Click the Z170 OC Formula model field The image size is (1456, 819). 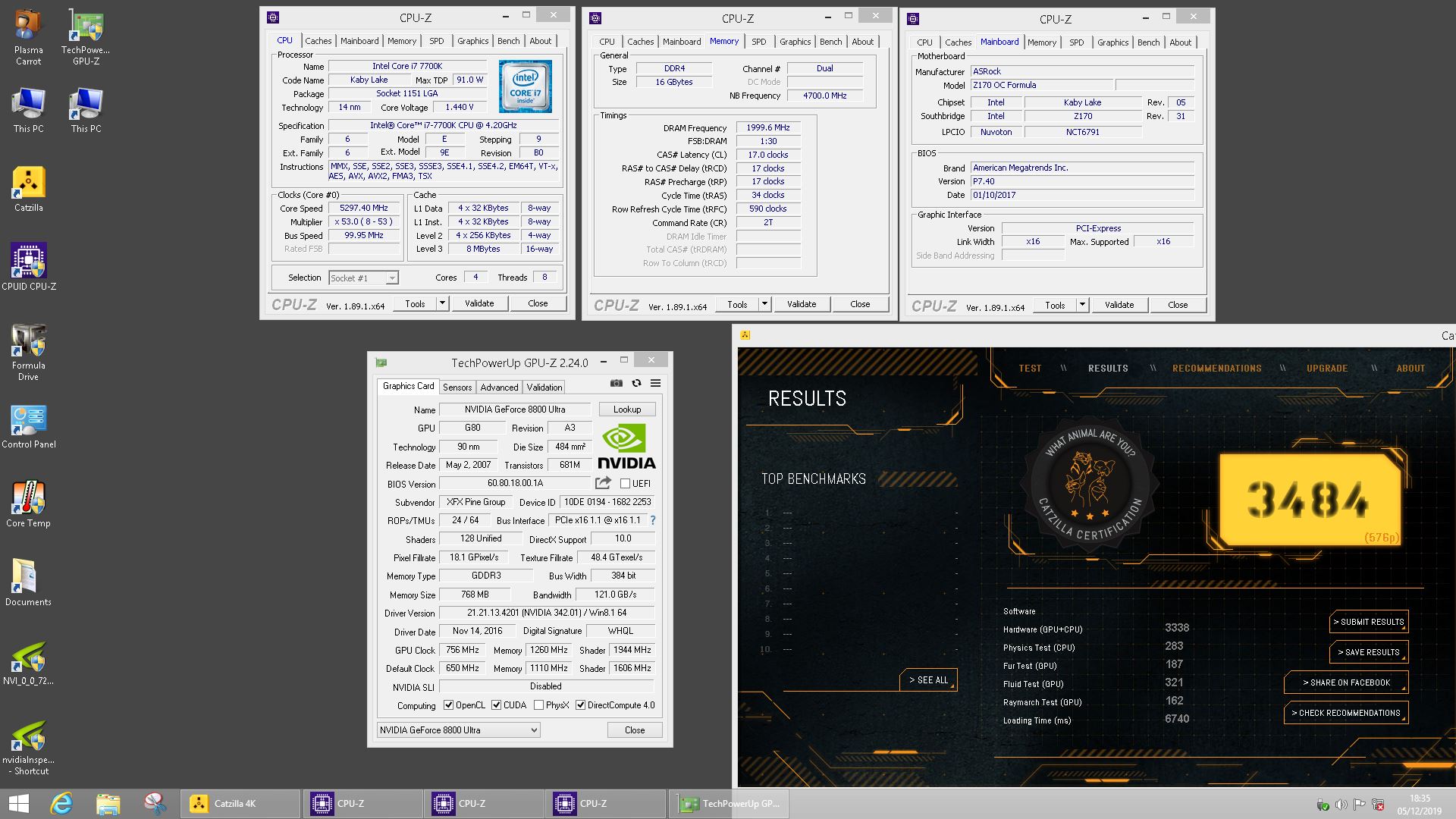[1041, 85]
